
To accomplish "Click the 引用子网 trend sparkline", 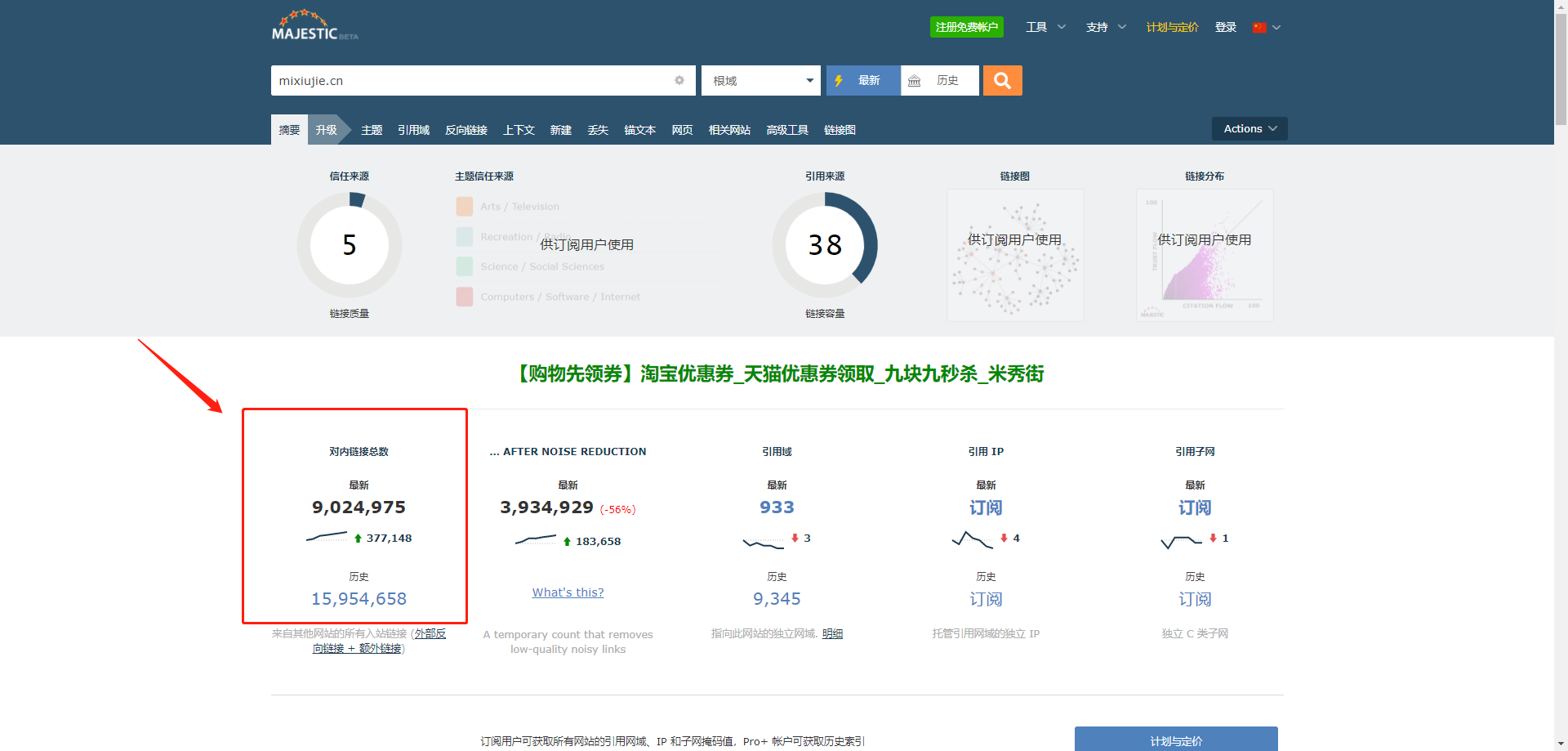I will 1182,541.
